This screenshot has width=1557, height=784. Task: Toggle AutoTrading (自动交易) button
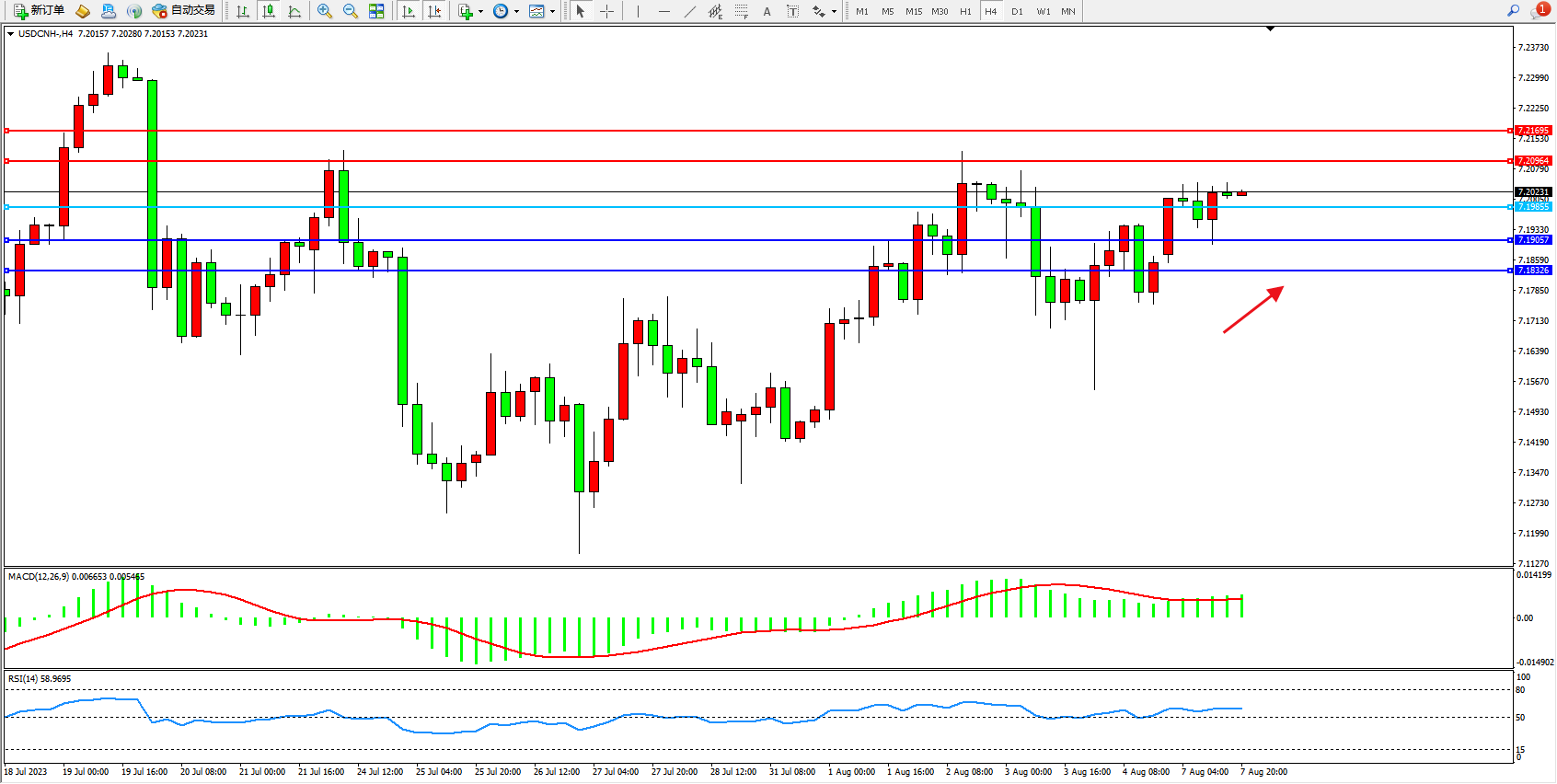click(184, 11)
